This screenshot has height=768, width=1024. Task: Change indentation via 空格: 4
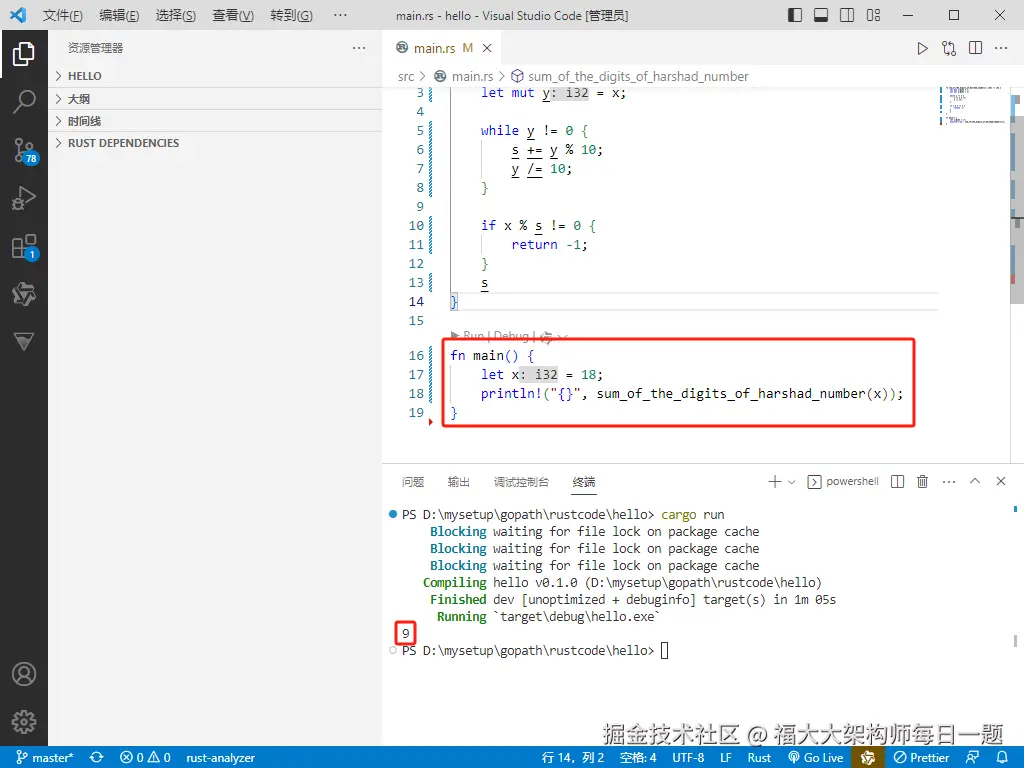click(637, 758)
